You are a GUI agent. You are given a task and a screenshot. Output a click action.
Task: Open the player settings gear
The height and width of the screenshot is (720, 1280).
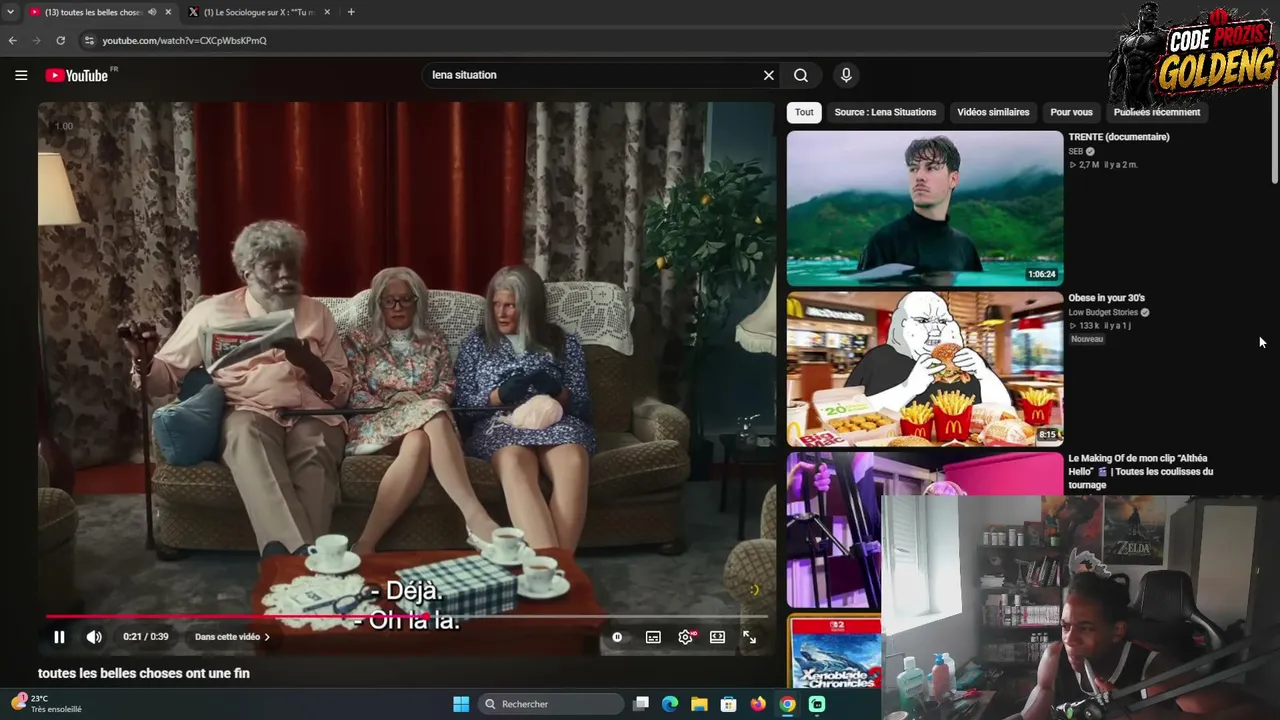point(686,637)
